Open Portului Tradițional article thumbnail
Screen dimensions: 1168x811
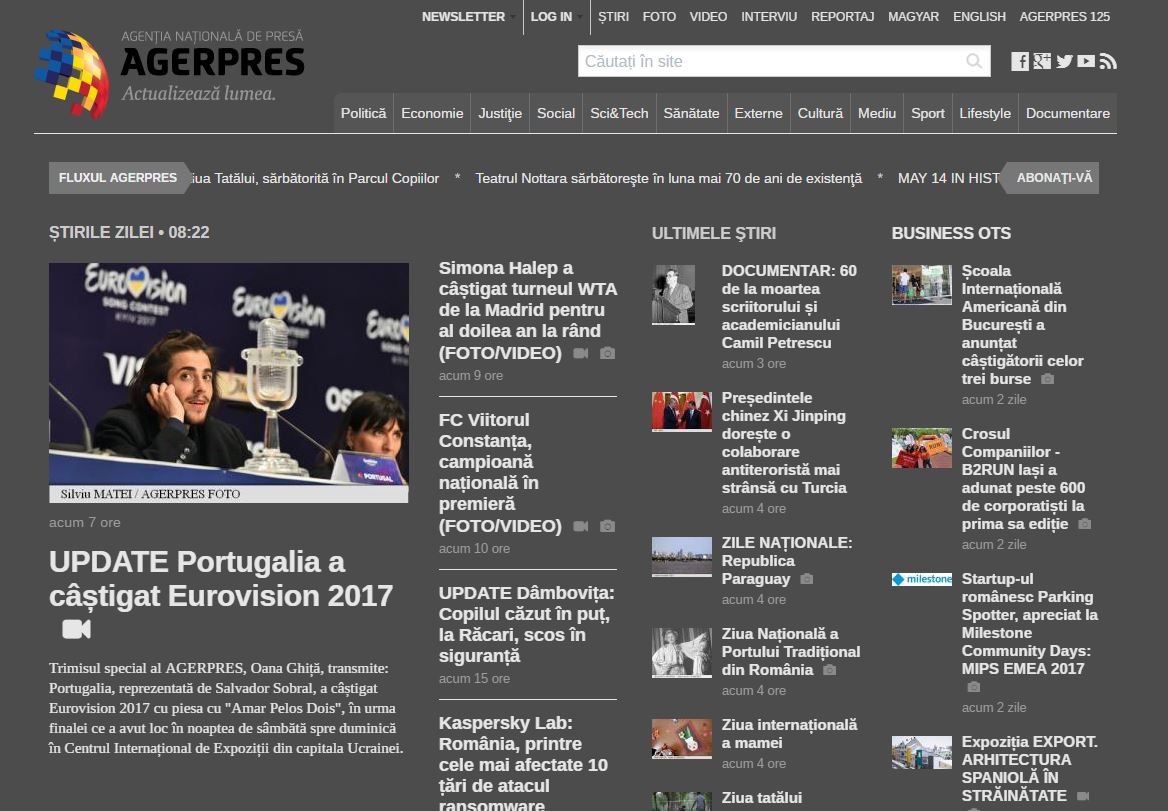(682, 652)
